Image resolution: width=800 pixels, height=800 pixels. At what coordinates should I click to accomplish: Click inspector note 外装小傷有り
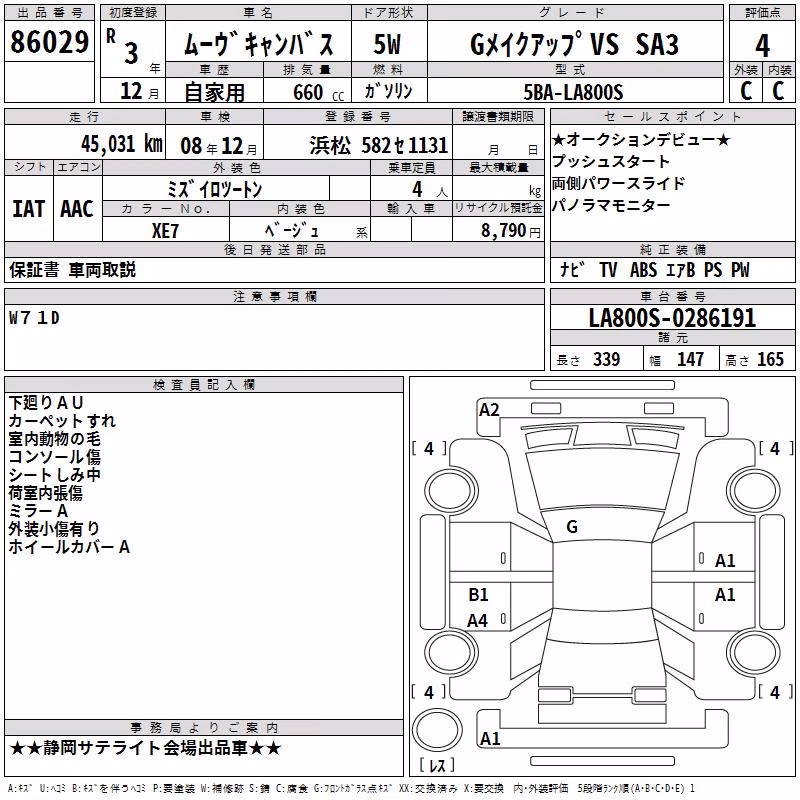click(54, 529)
